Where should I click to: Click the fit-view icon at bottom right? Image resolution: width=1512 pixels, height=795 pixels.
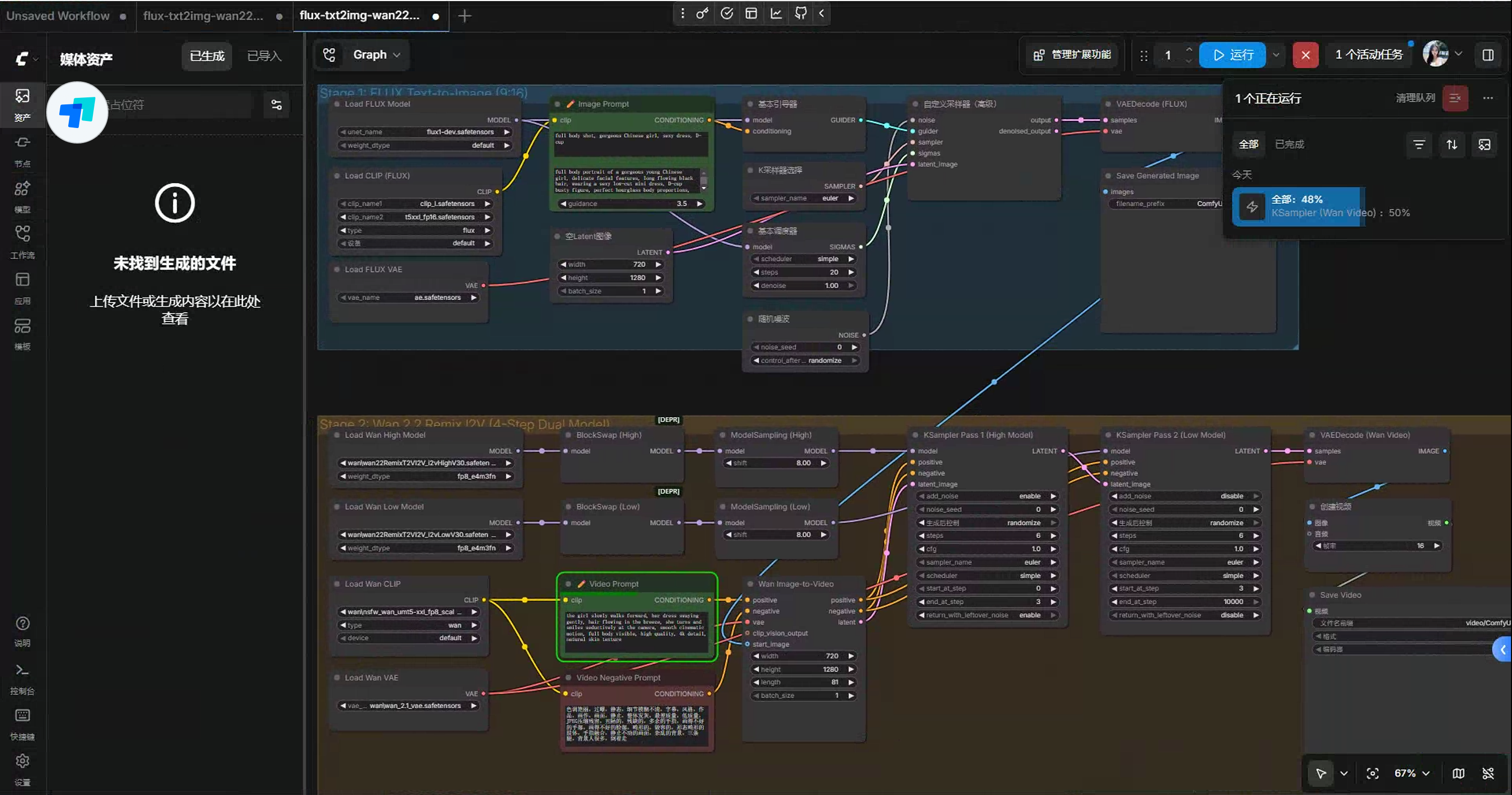point(1372,773)
